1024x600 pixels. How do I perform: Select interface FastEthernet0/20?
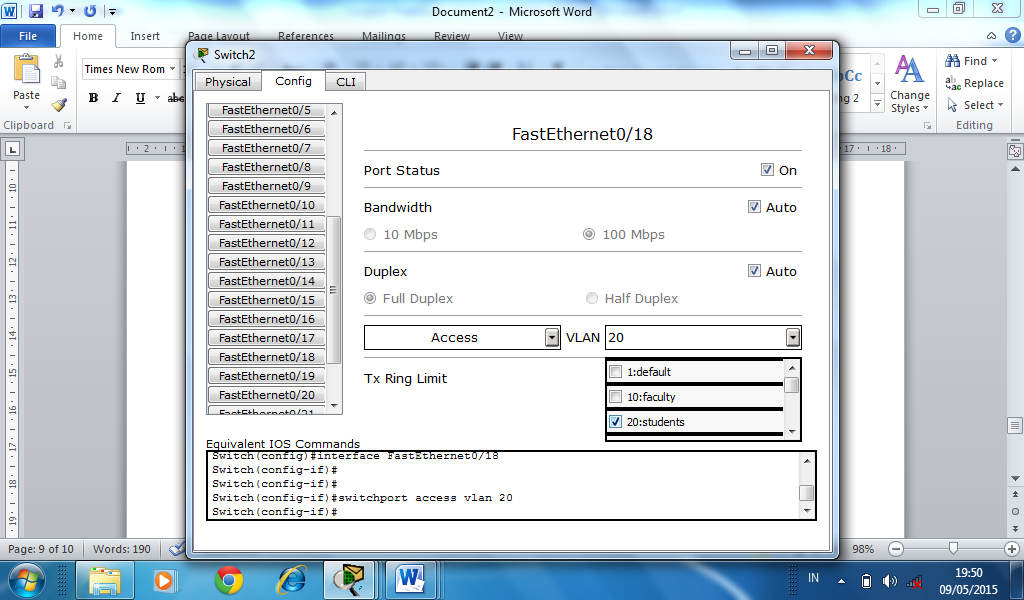pyautogui.click(x=266, y=394)
